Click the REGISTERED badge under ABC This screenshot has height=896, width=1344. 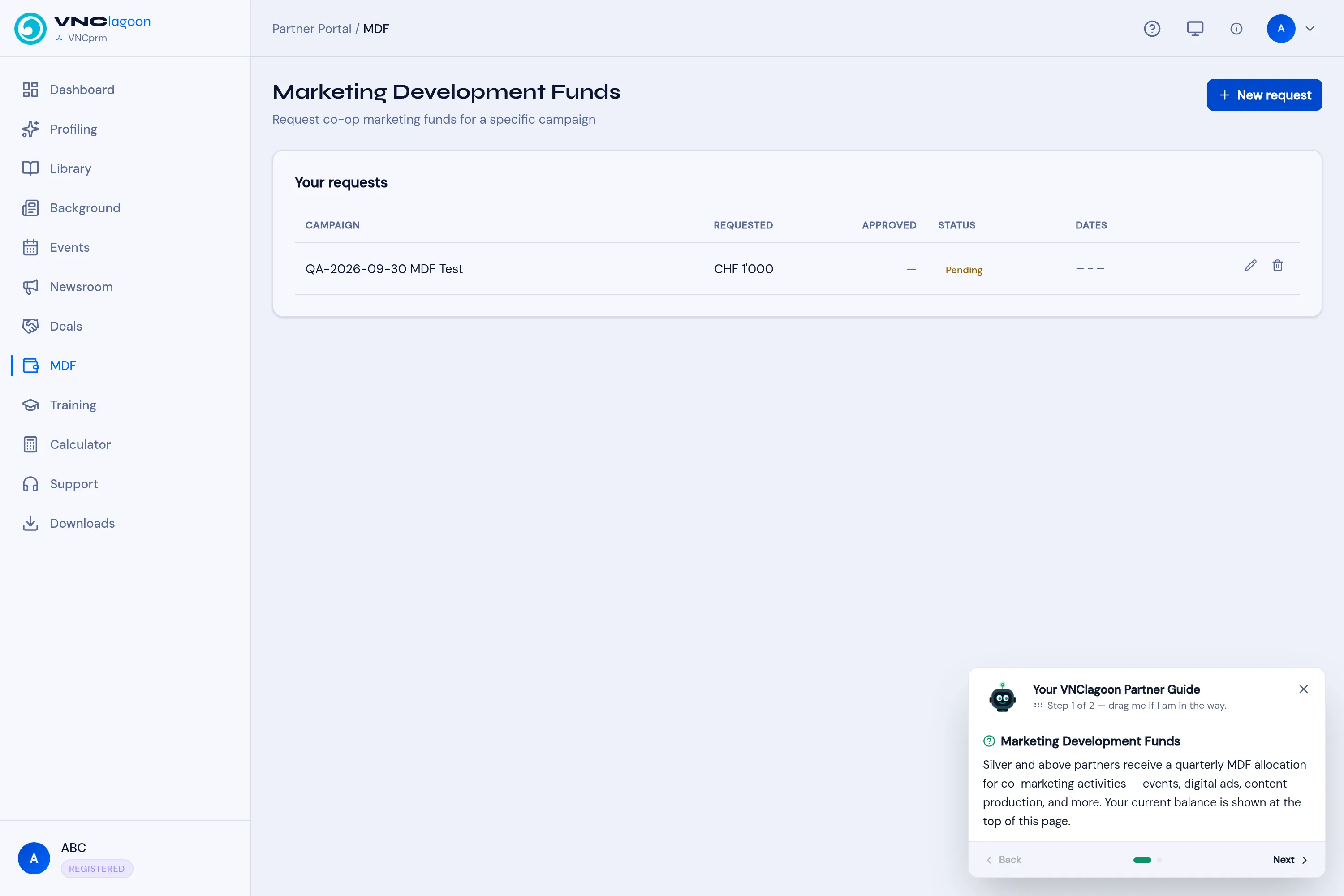[97, 869]
